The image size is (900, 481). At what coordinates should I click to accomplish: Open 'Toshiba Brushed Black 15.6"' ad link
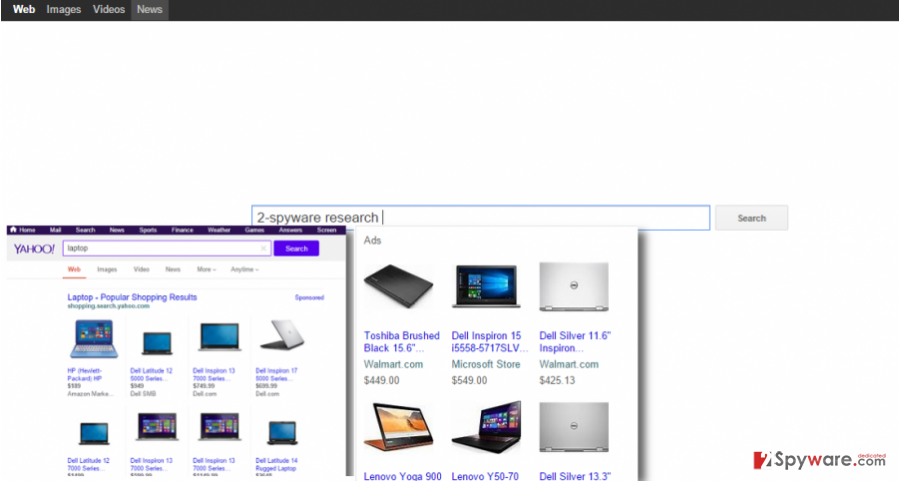(402, 342)
